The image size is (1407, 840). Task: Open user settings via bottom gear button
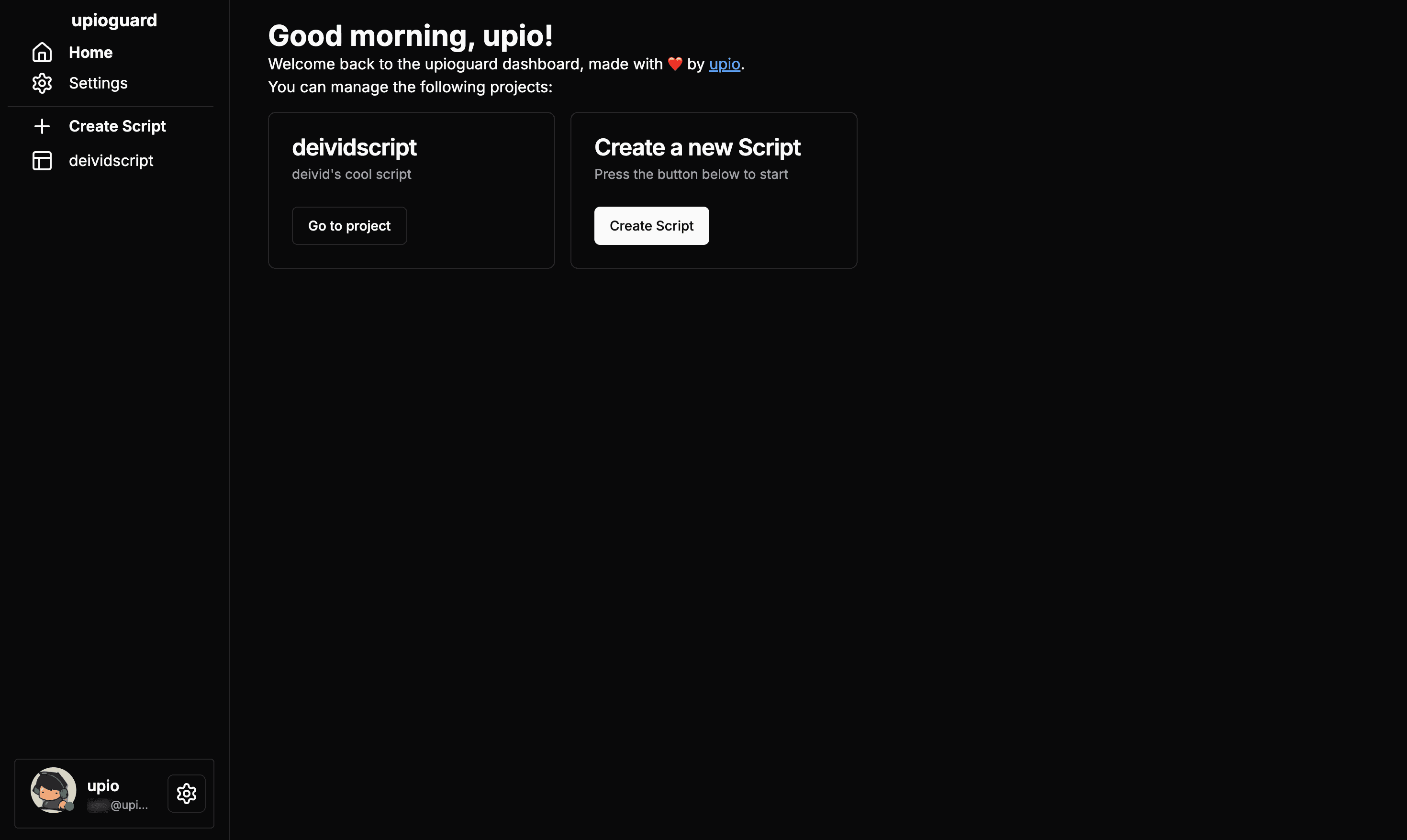(186, 793)
